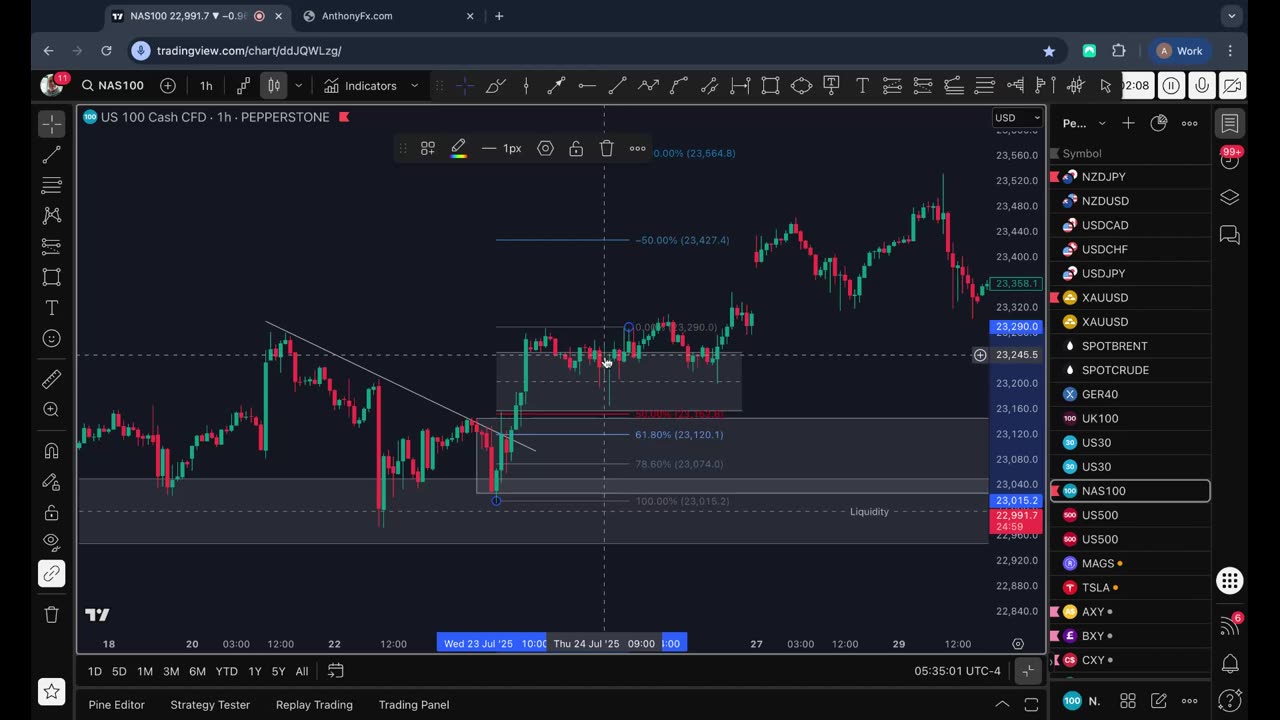Select SPOTBRENT in the watchlist
Image resolution: width=1280 pixels, height=720 pixels.
click(1130, 346)
